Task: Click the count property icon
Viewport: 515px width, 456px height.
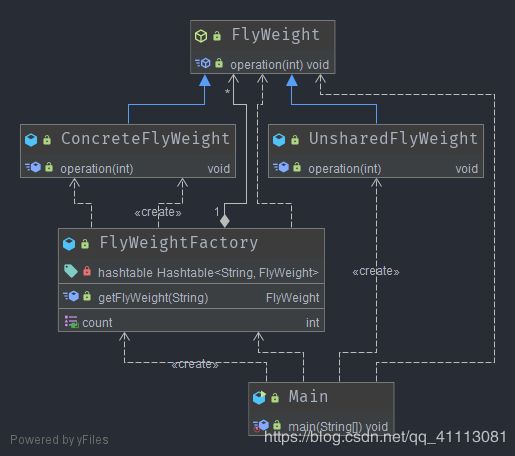Action: (x=72, y=321)
